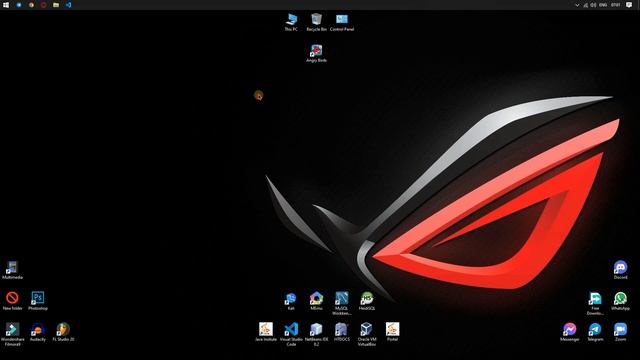The height and width of the screenshot is (360, 640).
Task: Select the MEmu emulator shortcut
Action: [316, 301]
